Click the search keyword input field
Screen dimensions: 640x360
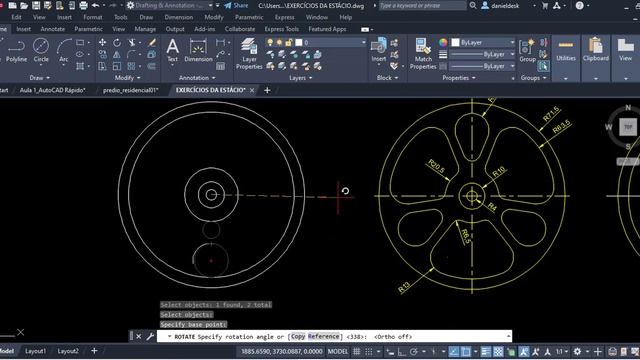point(422,6)
